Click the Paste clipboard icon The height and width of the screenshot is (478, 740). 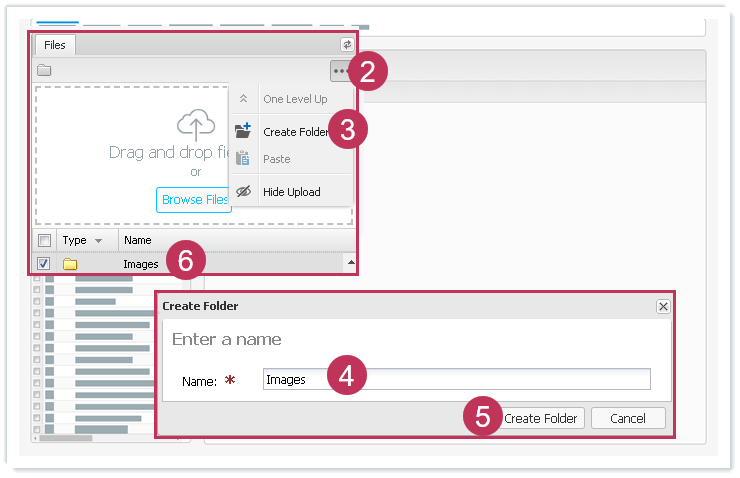tap(243, 159)
